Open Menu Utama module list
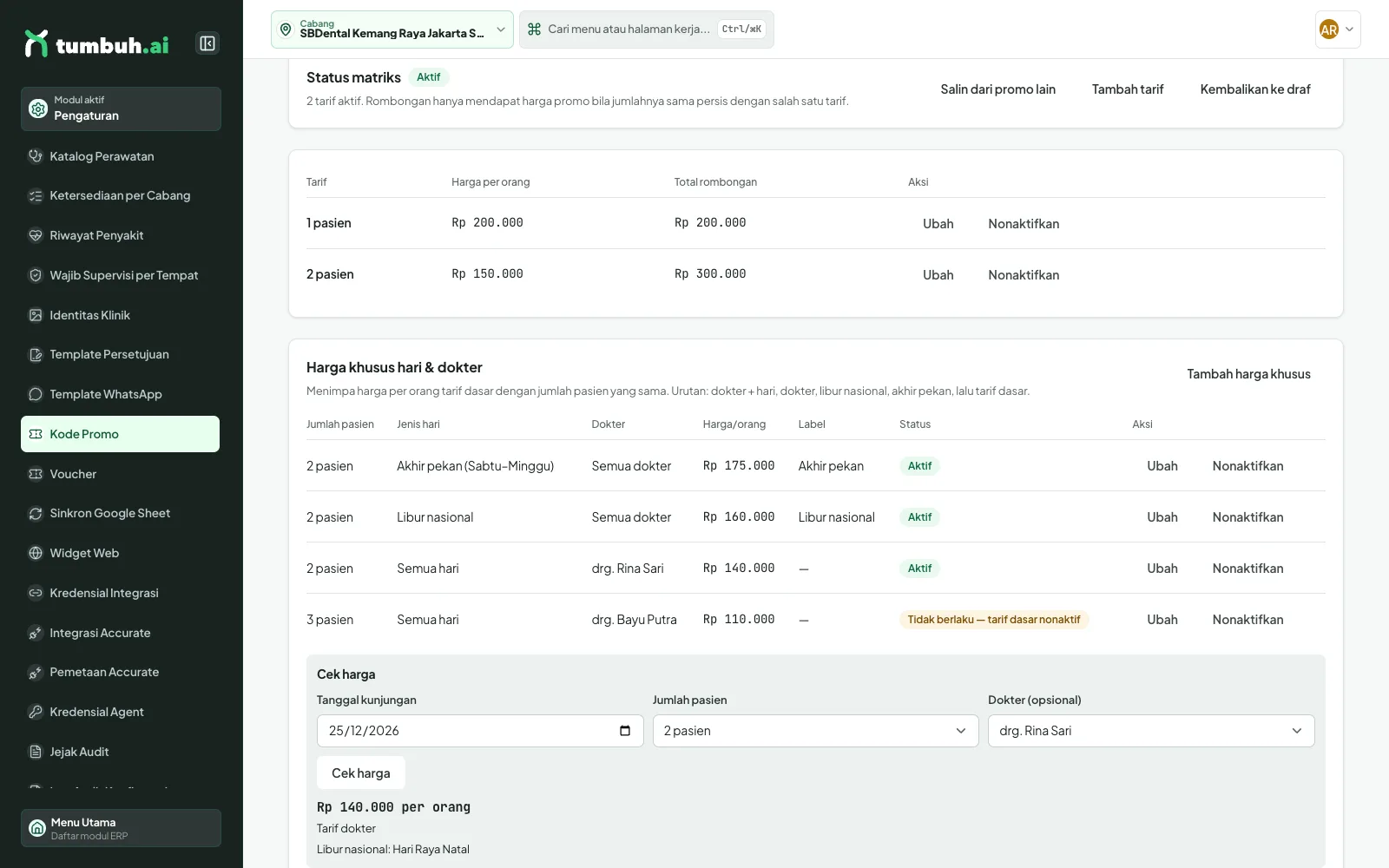 pyautogui.click(x=121, y=828)
